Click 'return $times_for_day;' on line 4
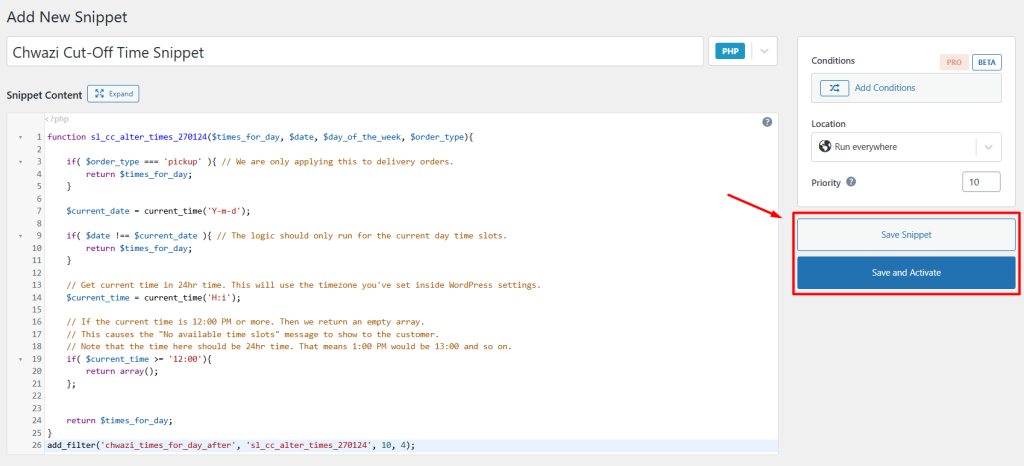1024x466 pixels. click(139, 174)
